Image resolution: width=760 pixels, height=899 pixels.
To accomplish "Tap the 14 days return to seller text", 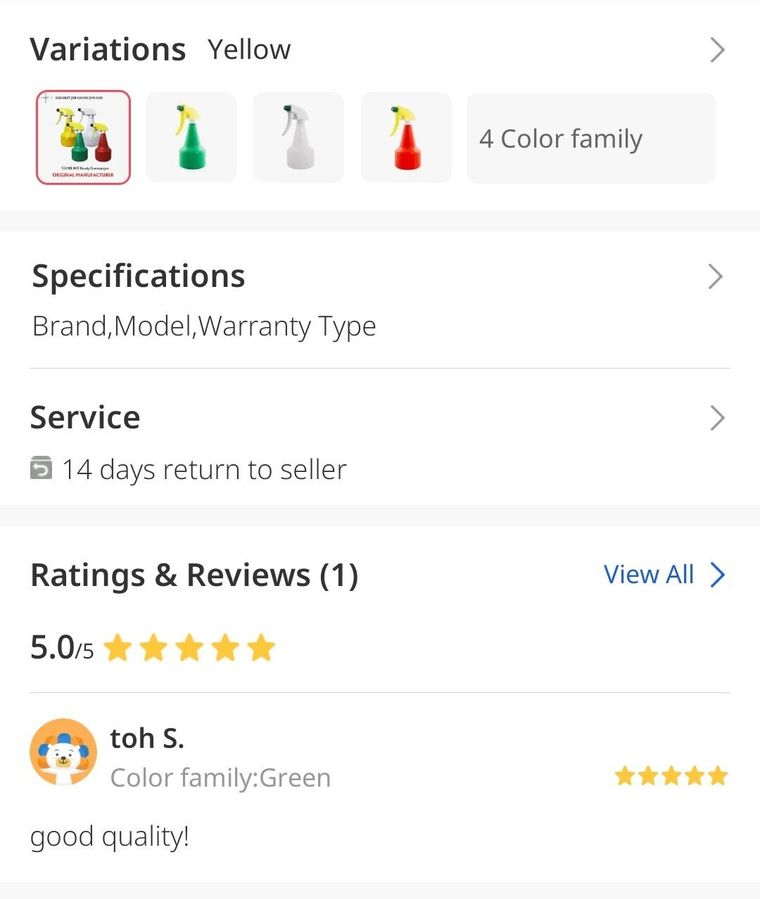I will 204,469.
